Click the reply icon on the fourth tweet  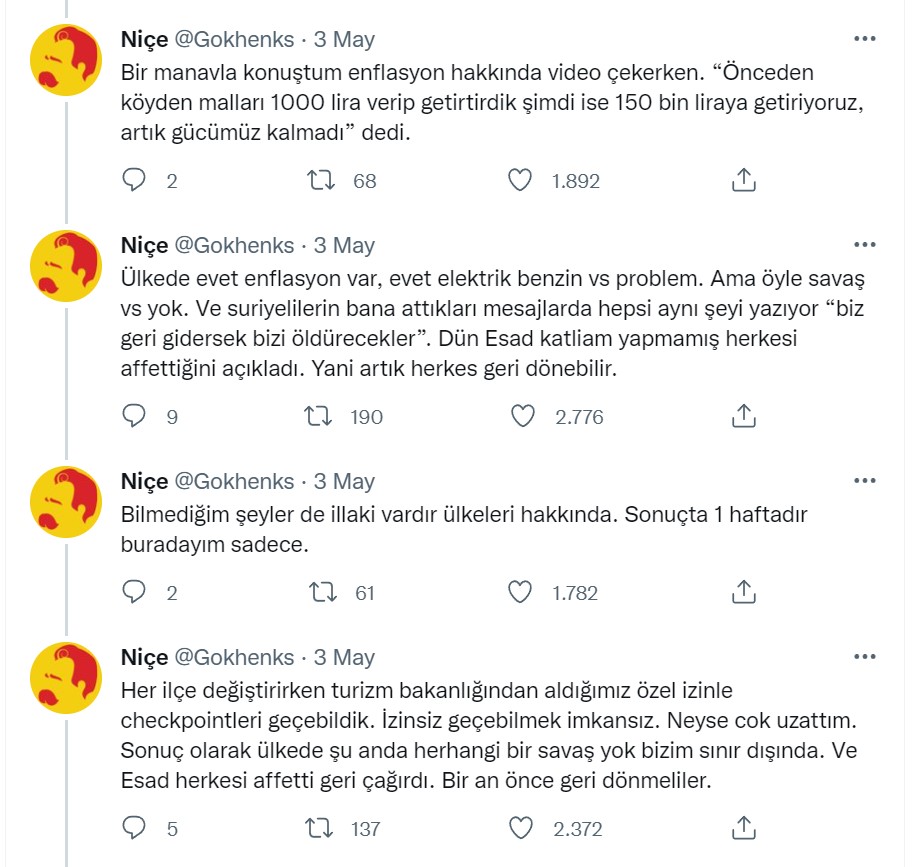134,829
